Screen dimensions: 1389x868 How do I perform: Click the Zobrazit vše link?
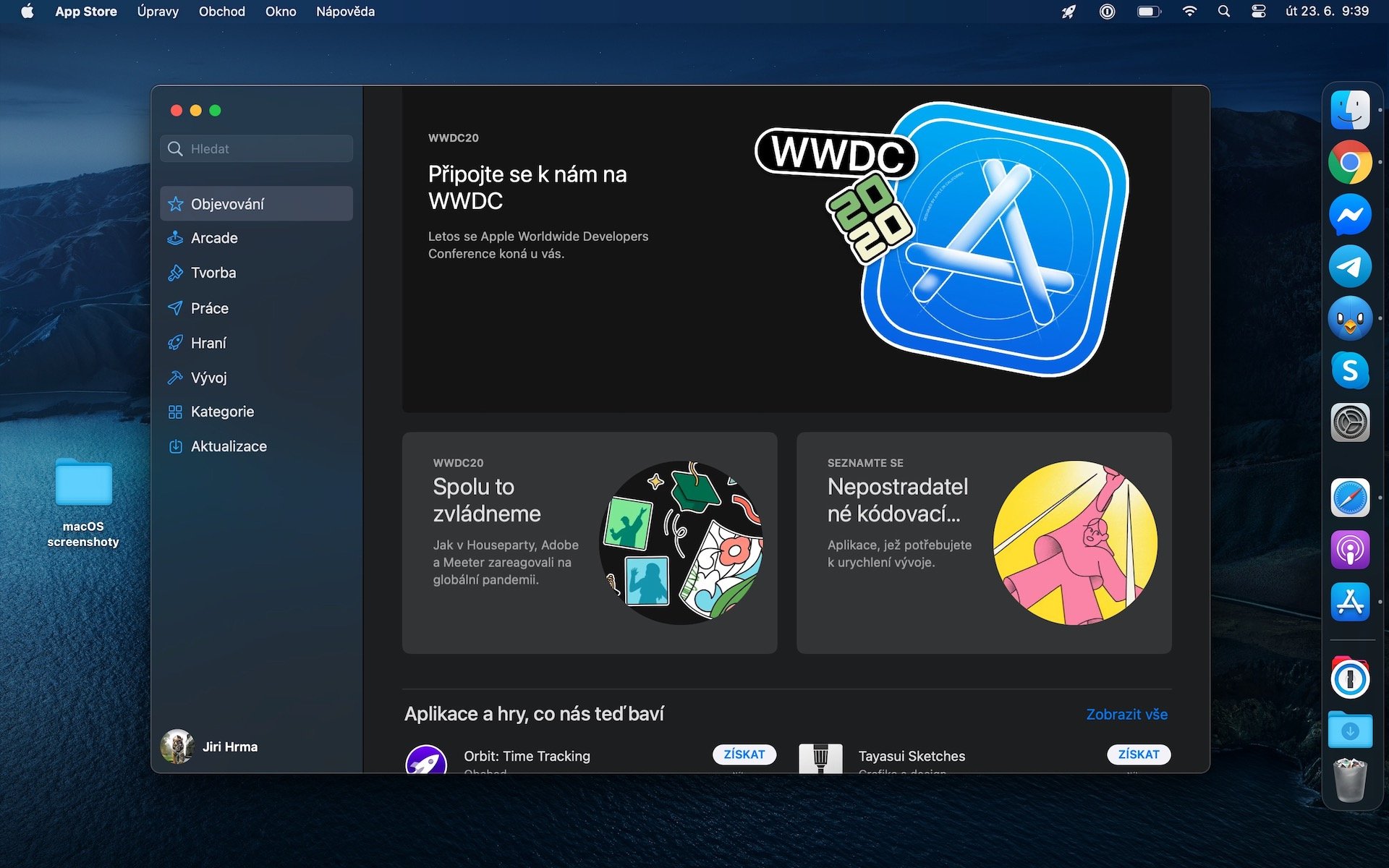pos(1127,715)
